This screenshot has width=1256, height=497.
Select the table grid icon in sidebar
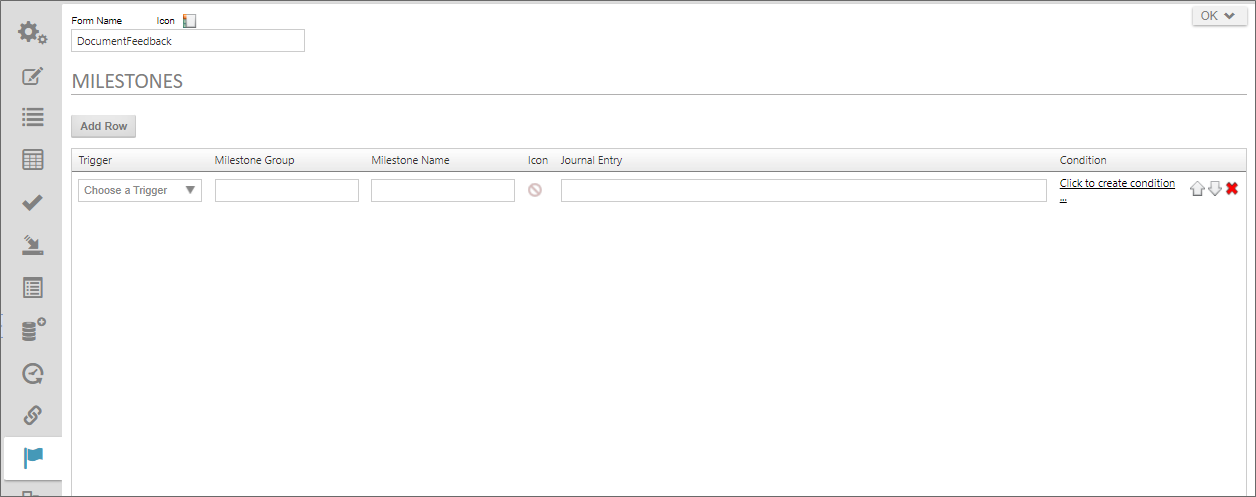tap(33, 160)
